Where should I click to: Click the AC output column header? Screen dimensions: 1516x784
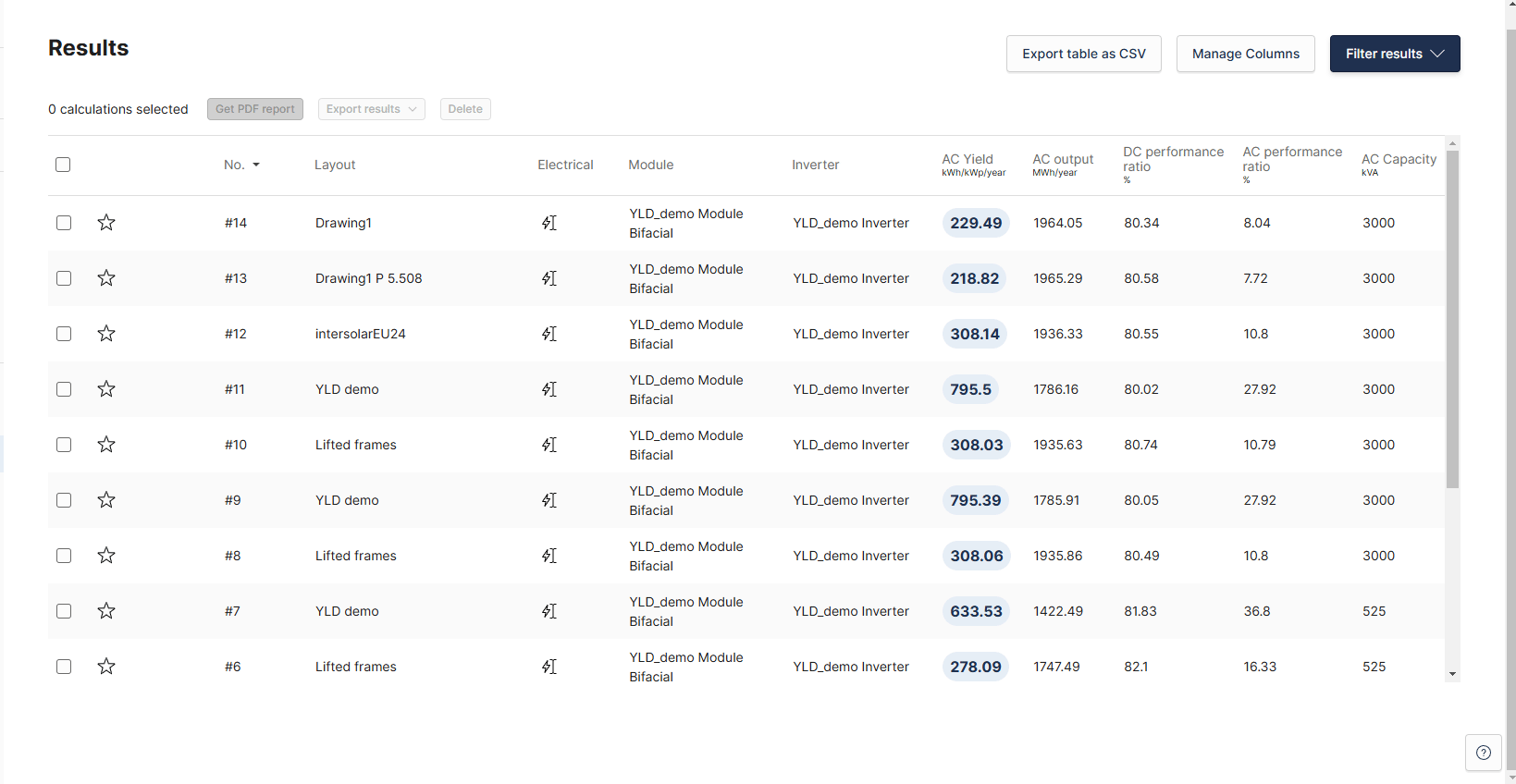pyautogui.click(x=1063, y=165)
